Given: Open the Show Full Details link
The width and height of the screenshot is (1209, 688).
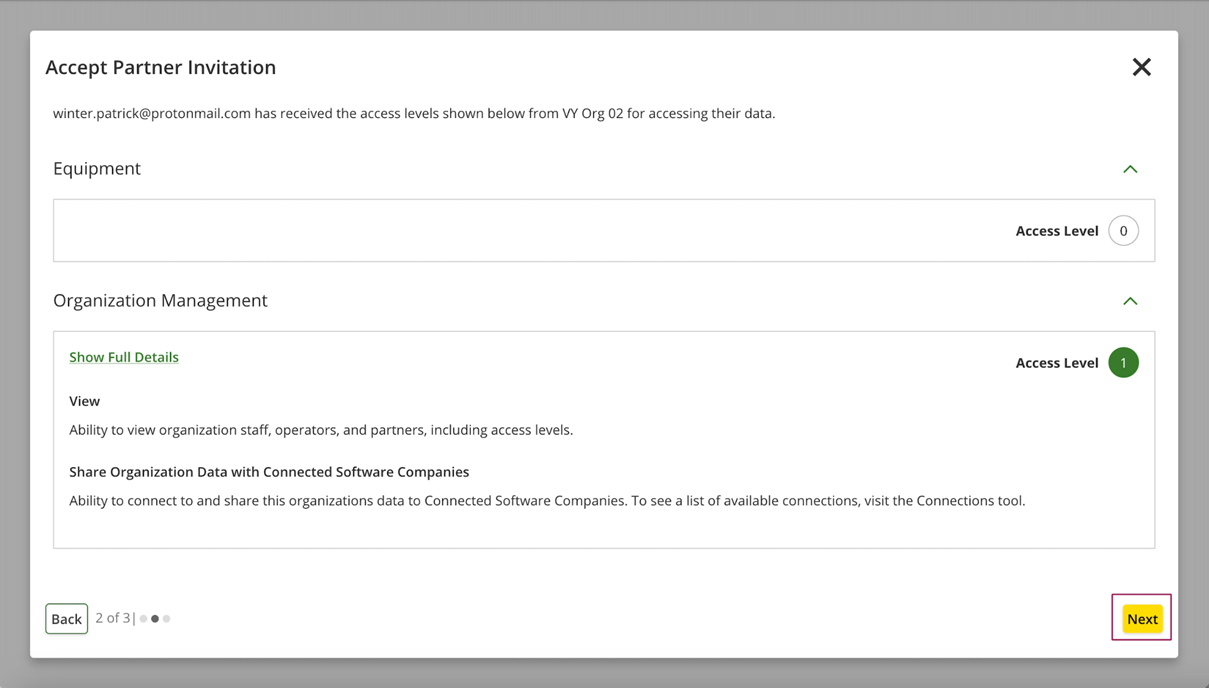Looking at the screenshot, I should tap(124, 357).
